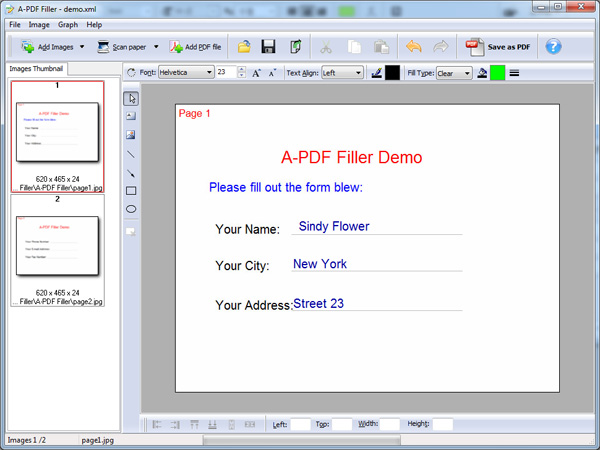Open the Text Align dropdown
The width and height of the screenshot is (600, 450).
click(x=342, y=73)
